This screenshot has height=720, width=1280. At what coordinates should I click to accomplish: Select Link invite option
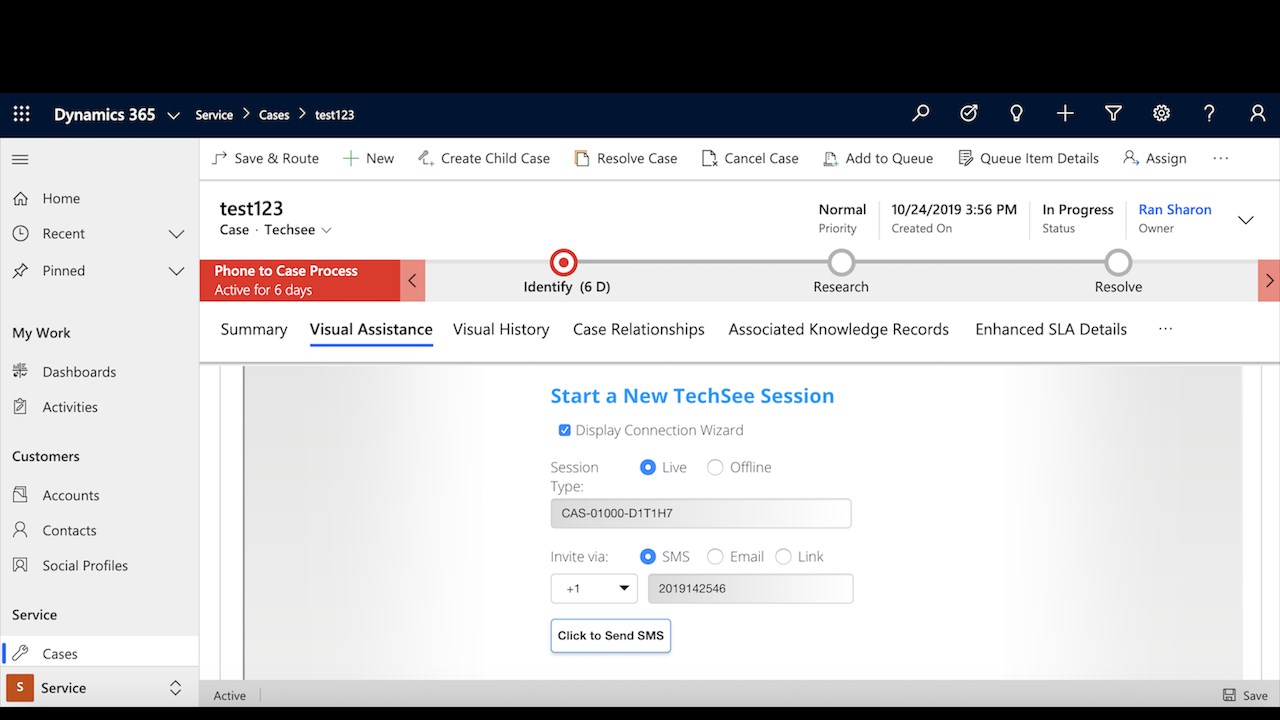tap(783, 556)
